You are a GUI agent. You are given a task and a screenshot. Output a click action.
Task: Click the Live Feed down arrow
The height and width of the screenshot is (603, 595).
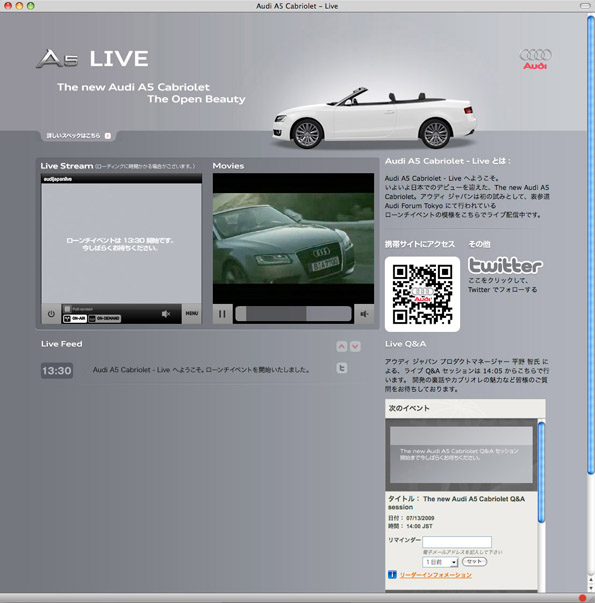point(355,346)
